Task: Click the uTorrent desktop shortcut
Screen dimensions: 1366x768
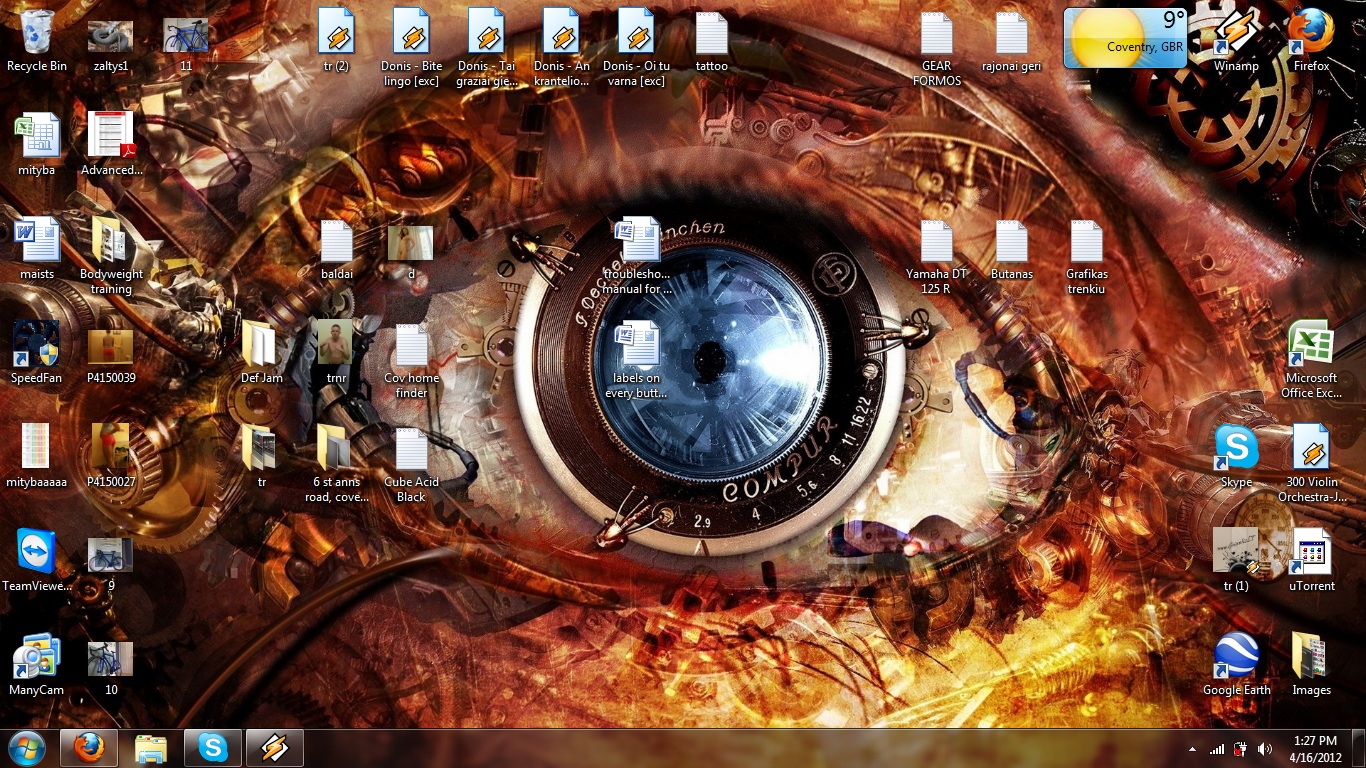Action: tap(1311, 561)
